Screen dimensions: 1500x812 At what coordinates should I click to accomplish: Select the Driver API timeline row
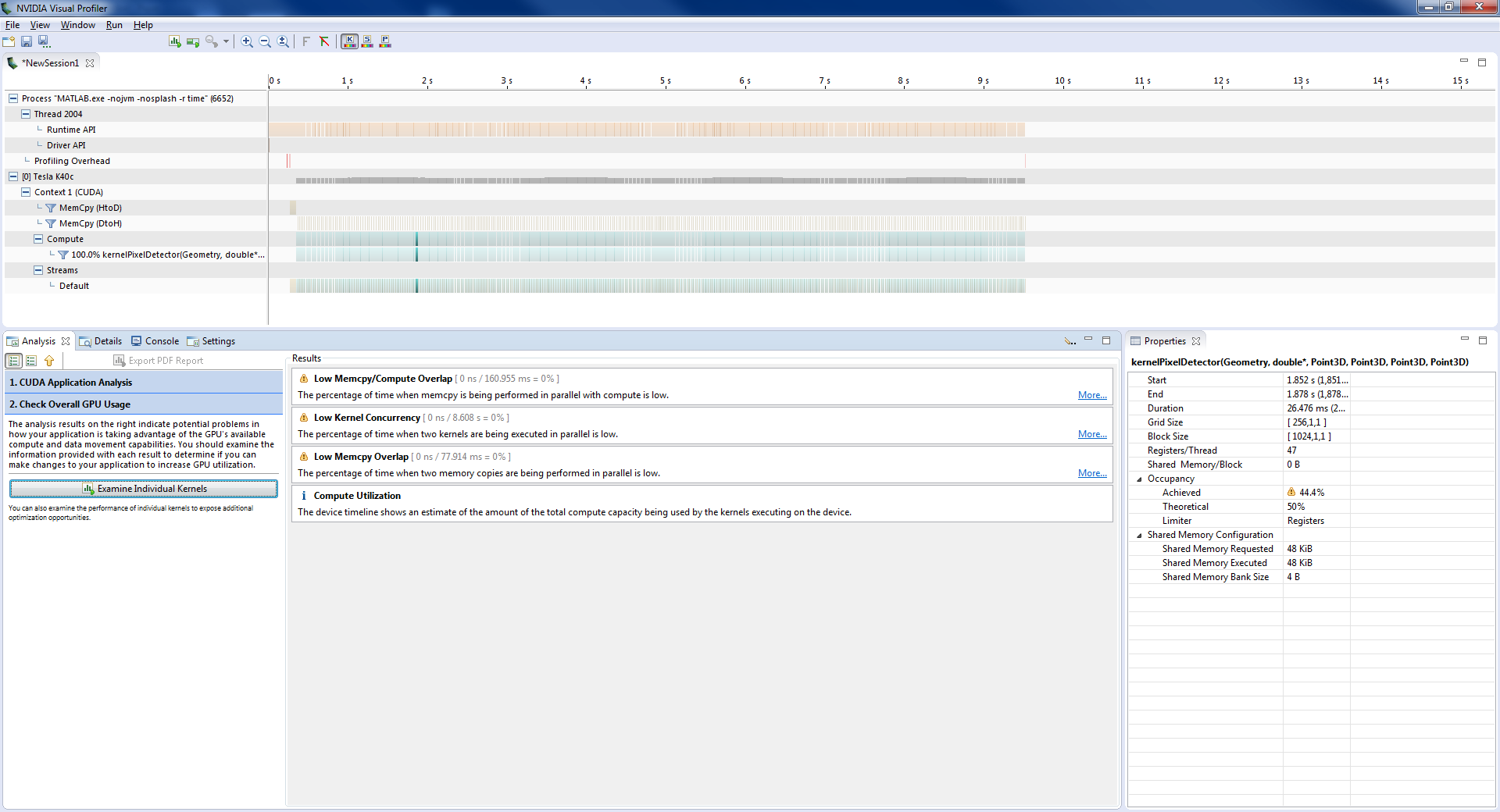tap(66, 145)
